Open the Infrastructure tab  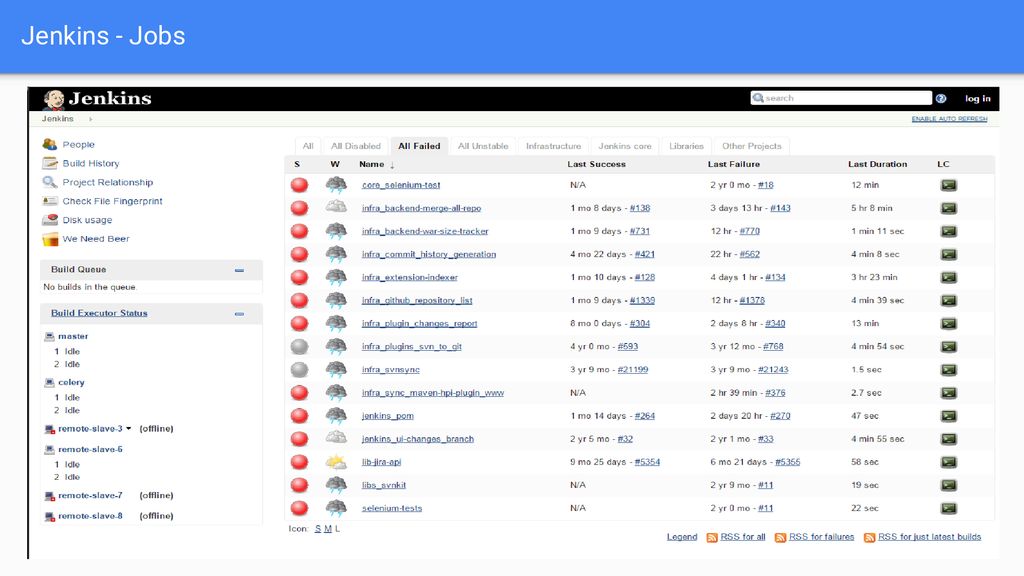point(553,146)
